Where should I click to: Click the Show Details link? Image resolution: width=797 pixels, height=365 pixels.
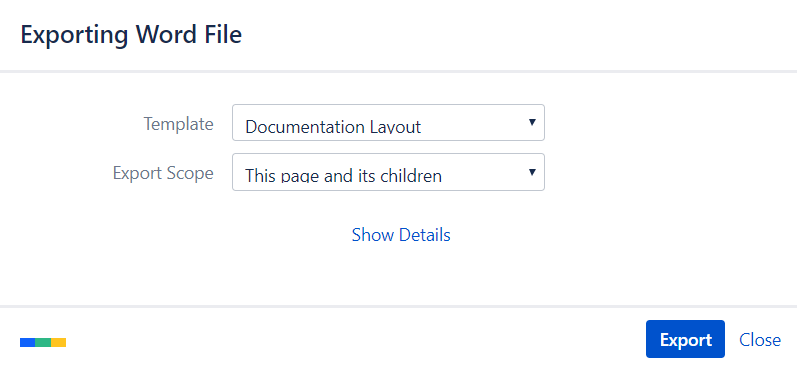tap(401, 235)
